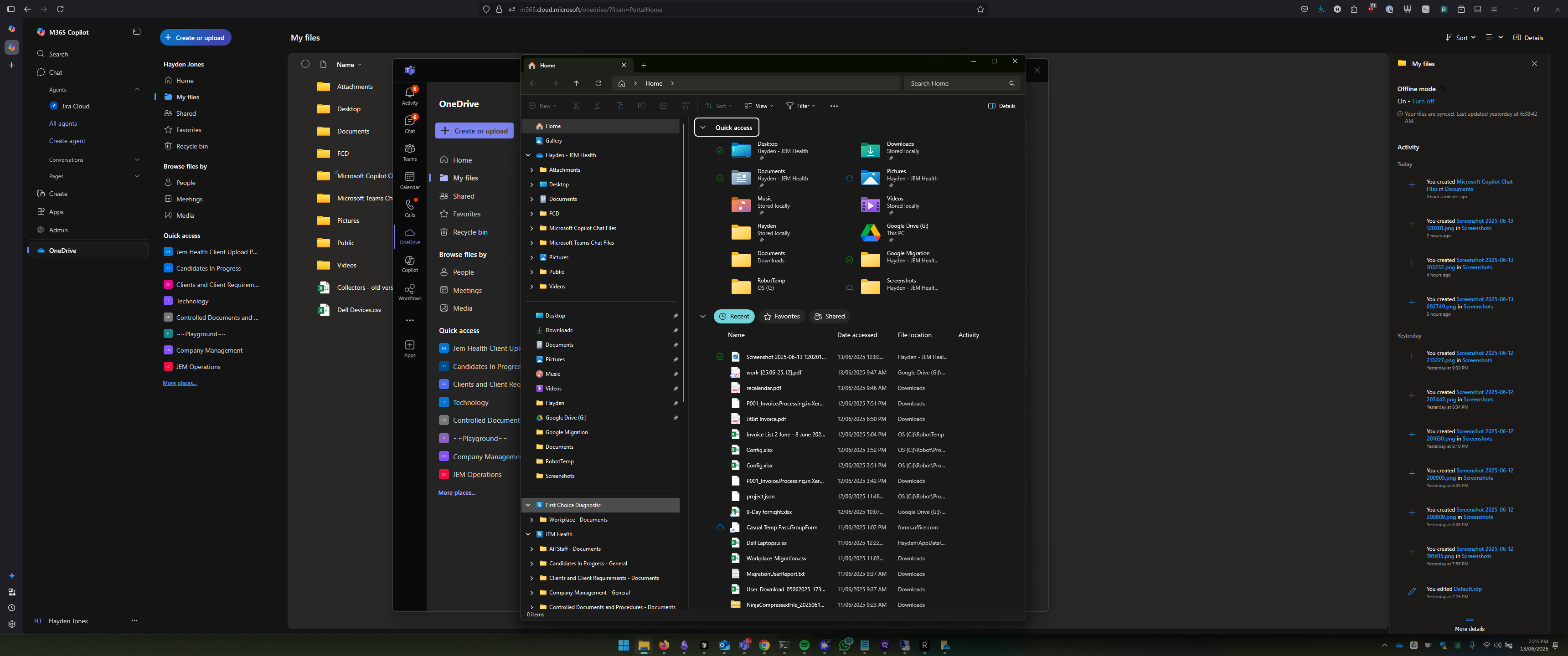Image resolution: width=1568 pixels, height=656 pixels.
Task: Open the New dropdown in File Explorer
Action: pyautogui.click(x=542, y=106)
